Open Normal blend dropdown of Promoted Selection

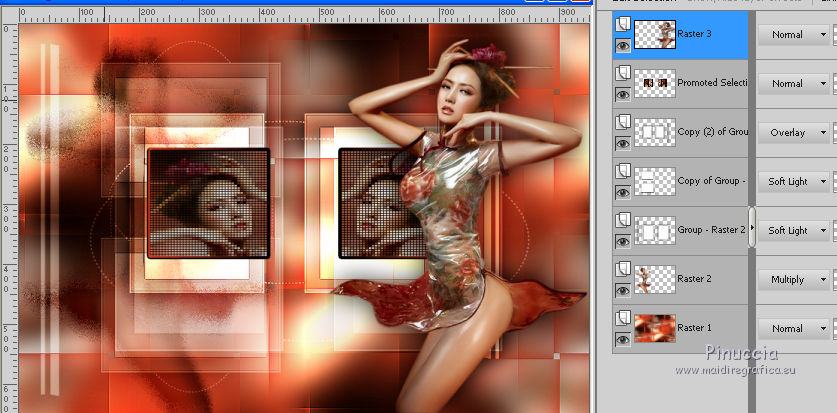click(x=793, y=84)
